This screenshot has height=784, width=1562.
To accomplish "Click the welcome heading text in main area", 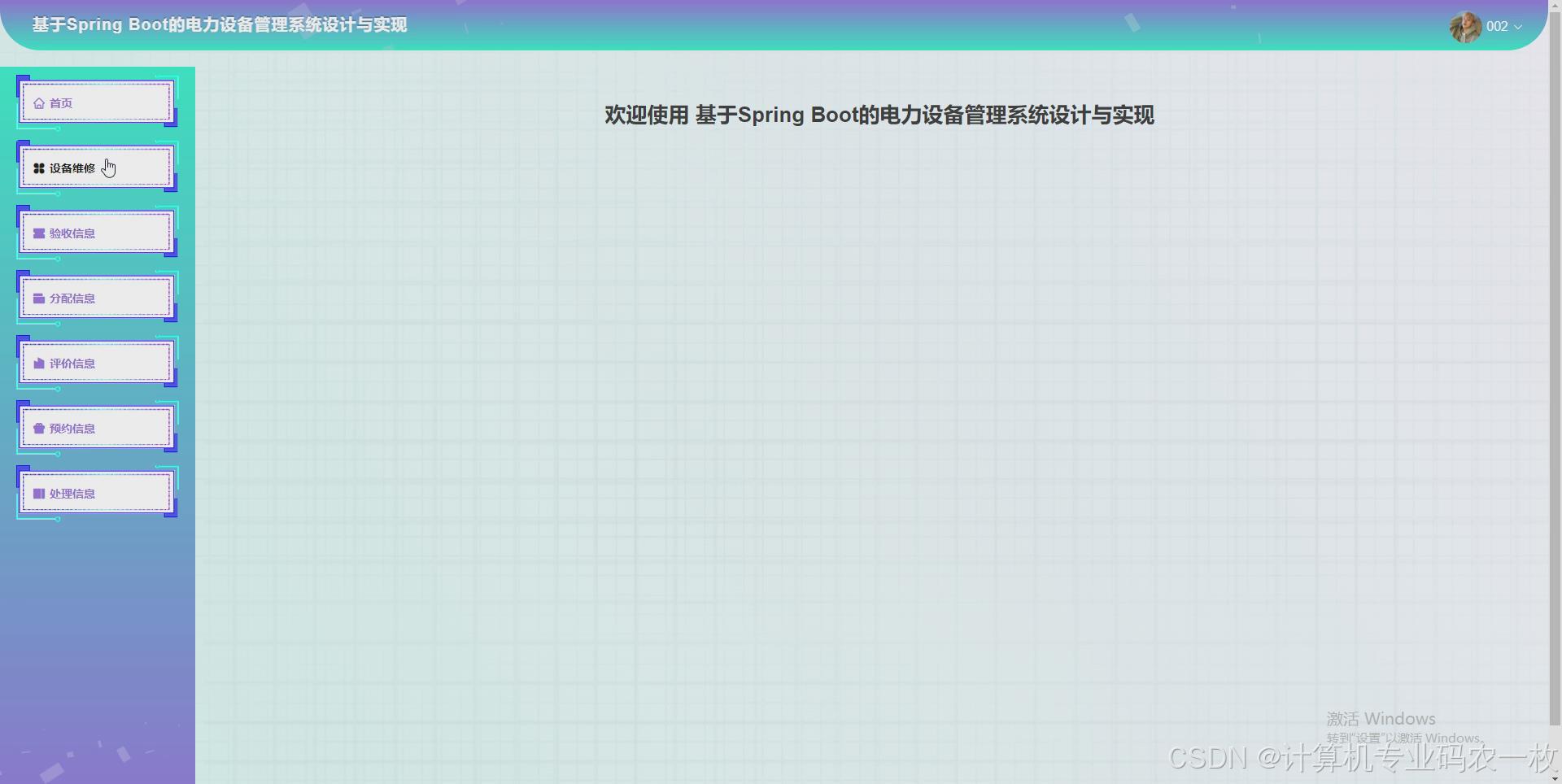I will (878, 115).
